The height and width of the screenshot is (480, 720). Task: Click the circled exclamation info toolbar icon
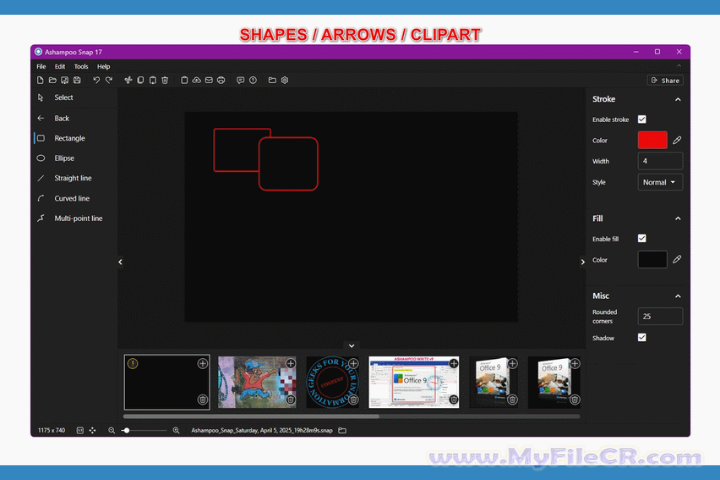(253, 80)
